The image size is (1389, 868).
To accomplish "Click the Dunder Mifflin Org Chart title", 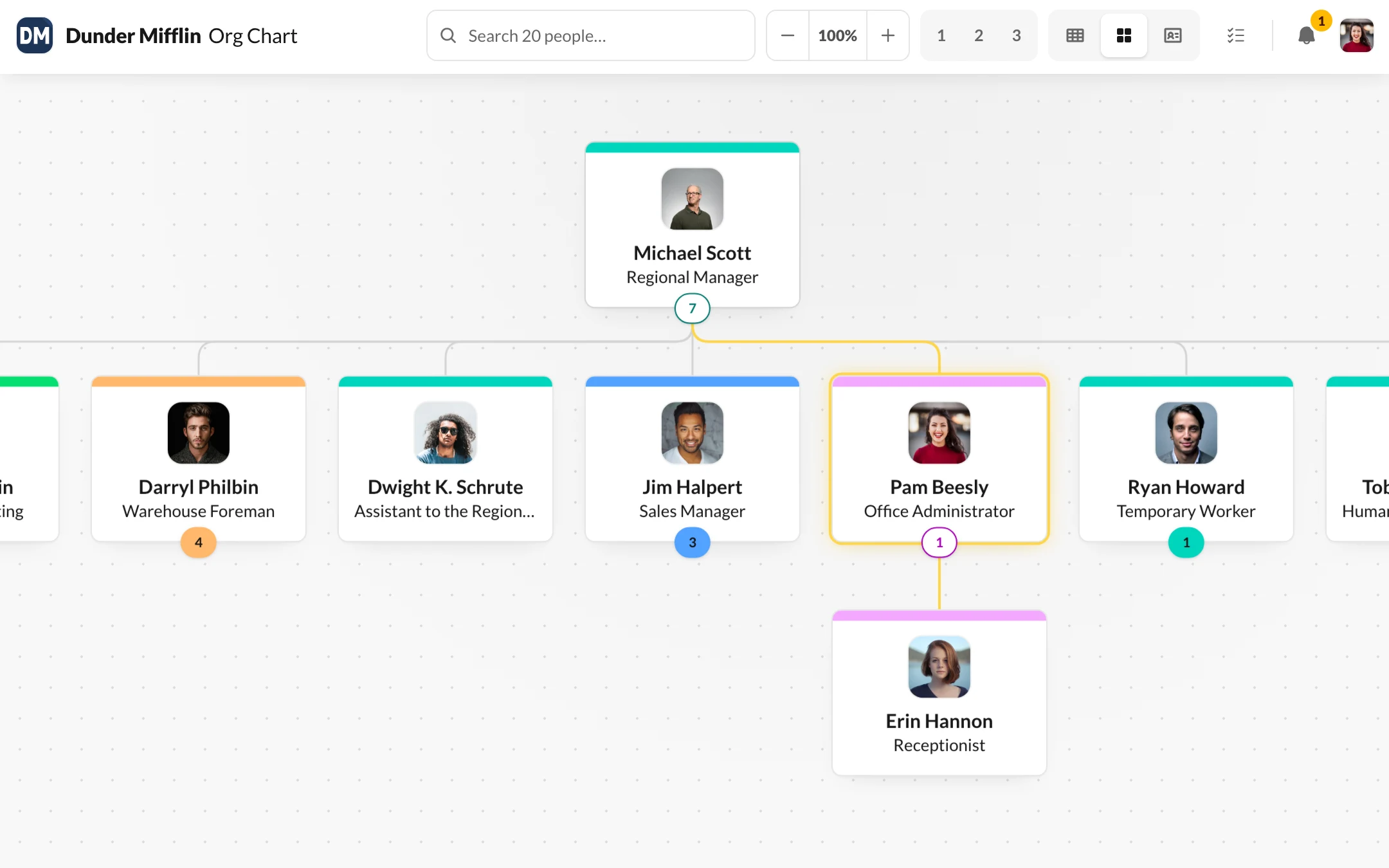I will 181,36.
